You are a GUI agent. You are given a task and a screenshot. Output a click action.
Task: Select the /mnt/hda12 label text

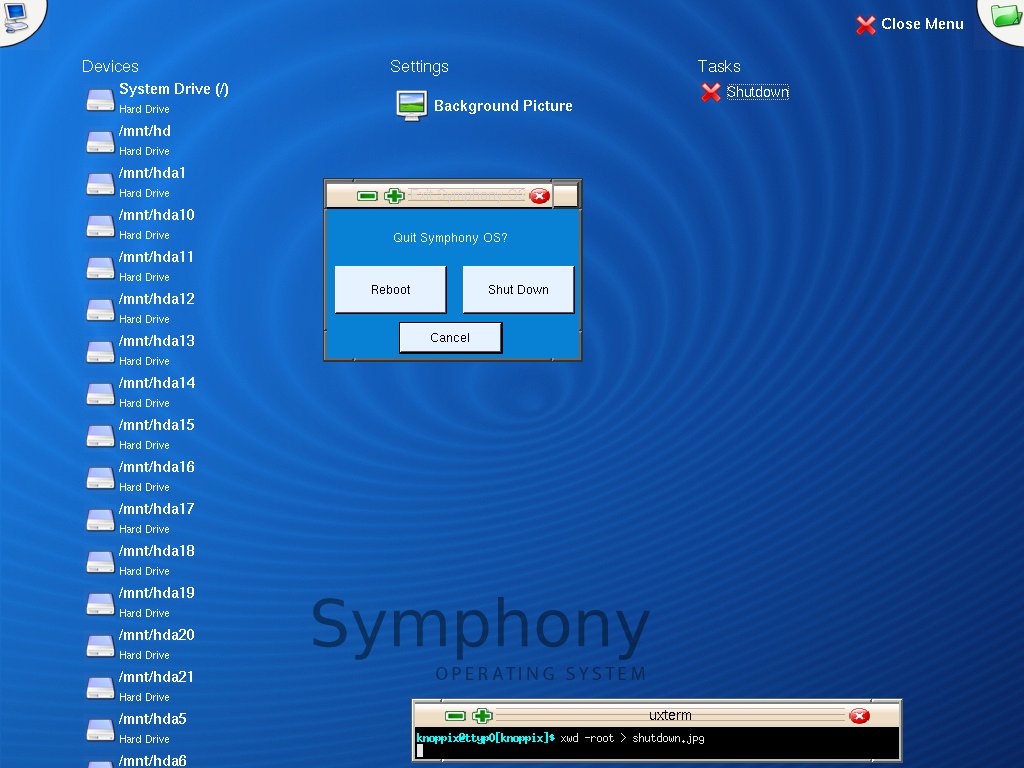157,298
